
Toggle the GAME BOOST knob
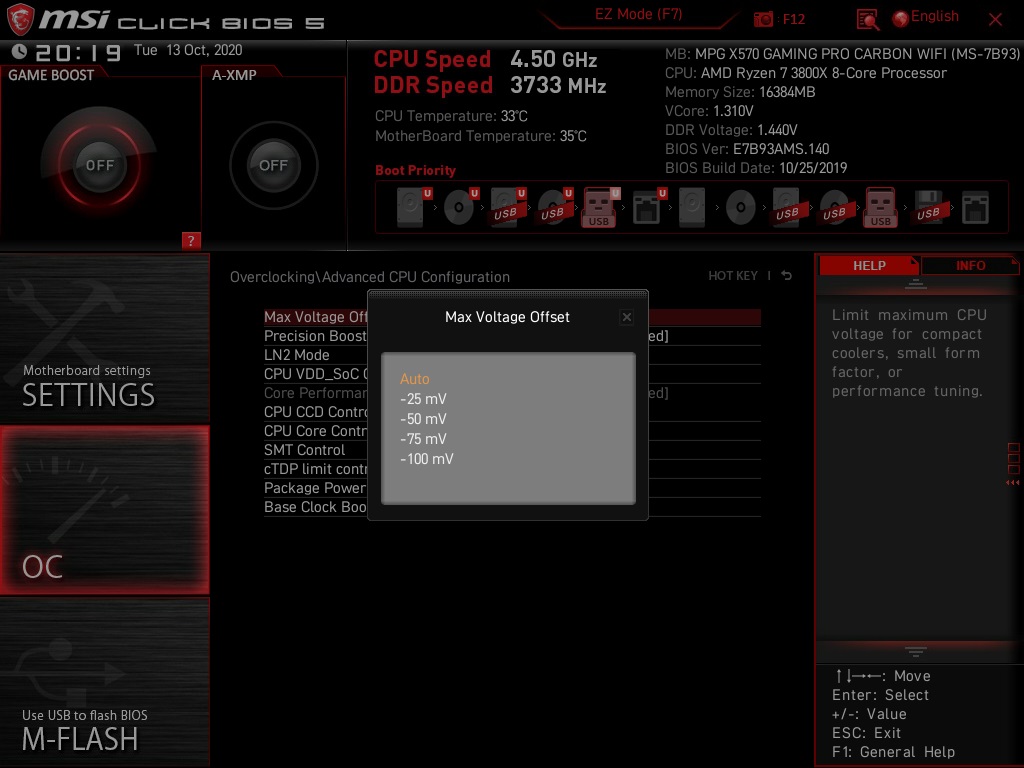click(x=99, y=165)
